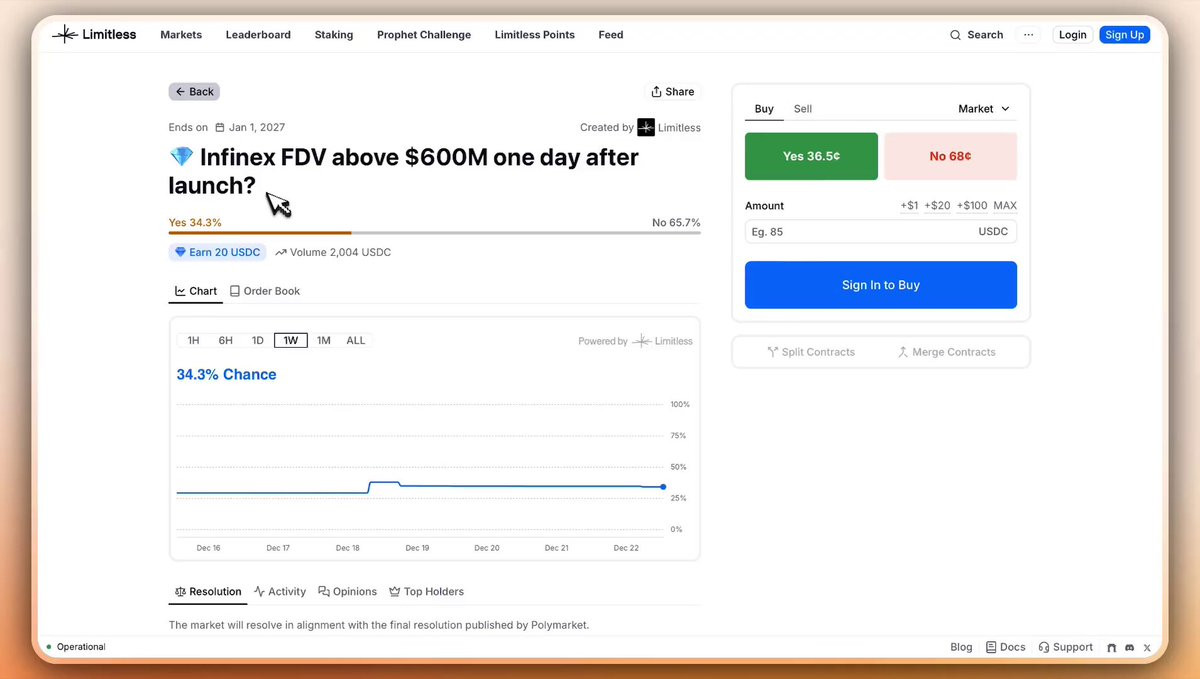Click the 34.3% Chance value
The height and width of the screenshot is (679, 1200).
(x=226, y=374)
